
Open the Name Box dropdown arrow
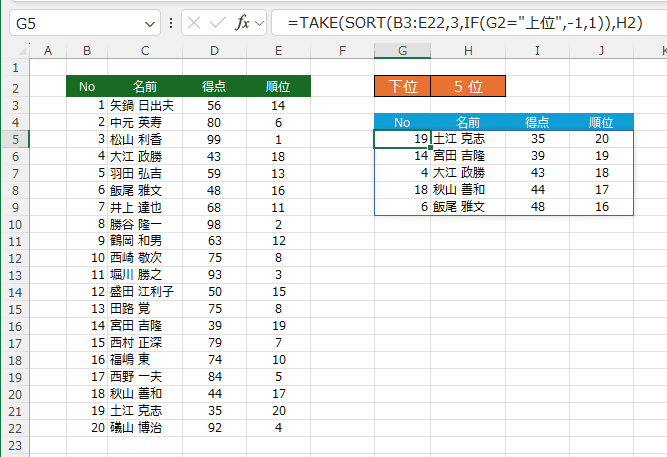(x=150, y=22)
